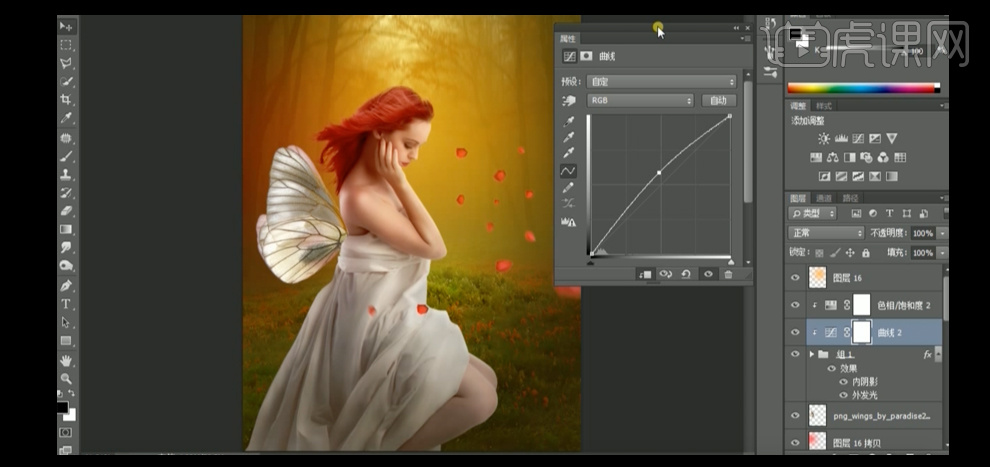Image resolution: width=990 pixels, height=467 pixels.
Task: Add a Vibrance adjustment
Action: tap(892, 138)
